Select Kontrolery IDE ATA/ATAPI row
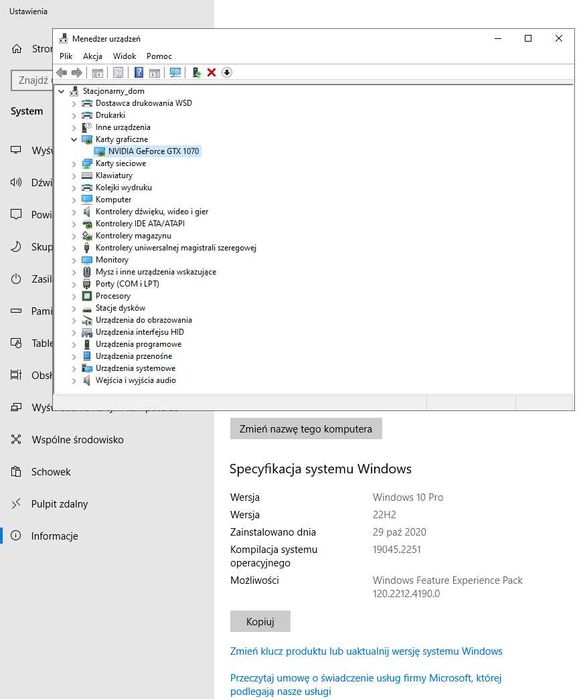This screenshot has height=699, width=581. tap(140, 224)
